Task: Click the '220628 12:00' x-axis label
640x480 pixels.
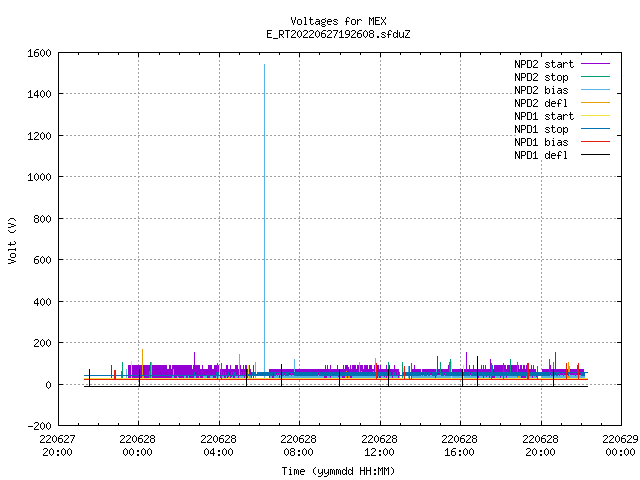Action: point(379,446)
